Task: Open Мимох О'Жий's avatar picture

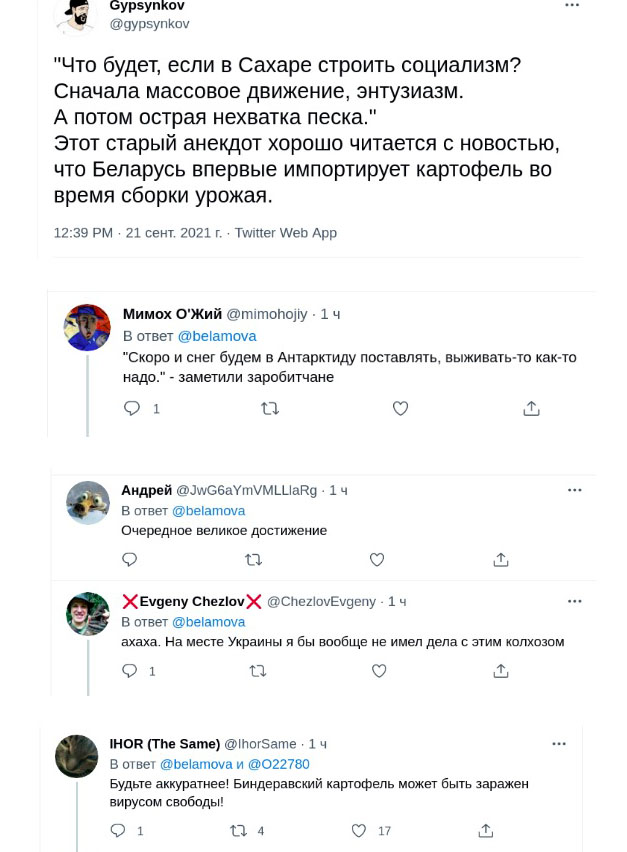Action: (87, 327)
